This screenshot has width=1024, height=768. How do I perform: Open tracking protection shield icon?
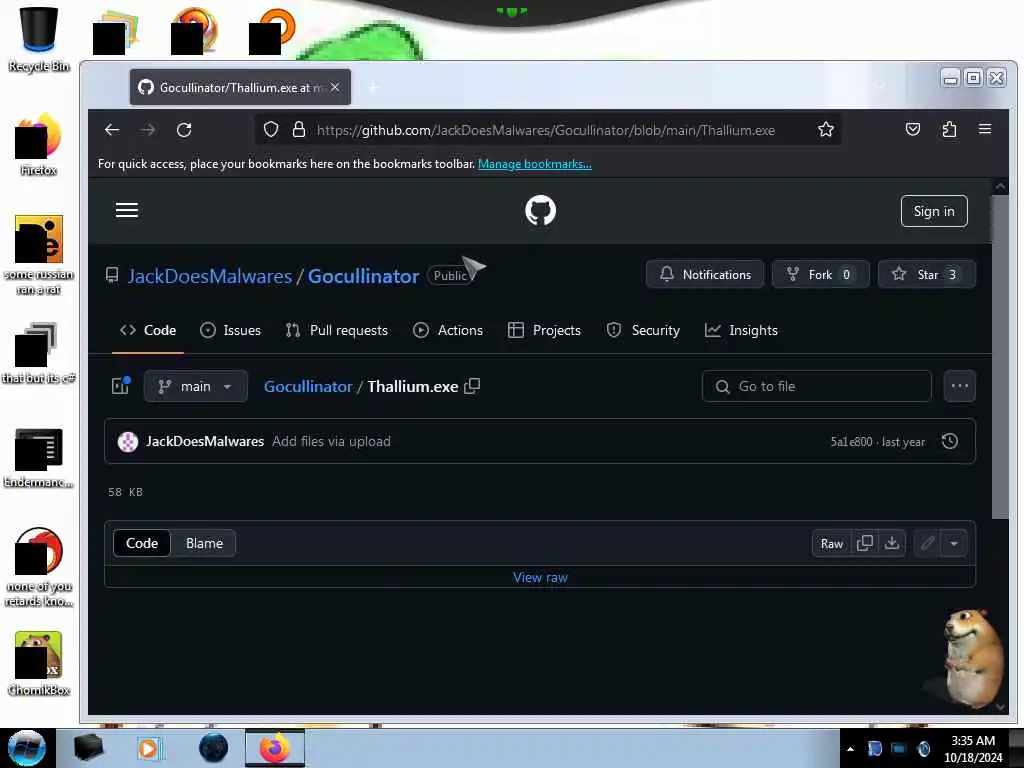[x=270, y=130]
